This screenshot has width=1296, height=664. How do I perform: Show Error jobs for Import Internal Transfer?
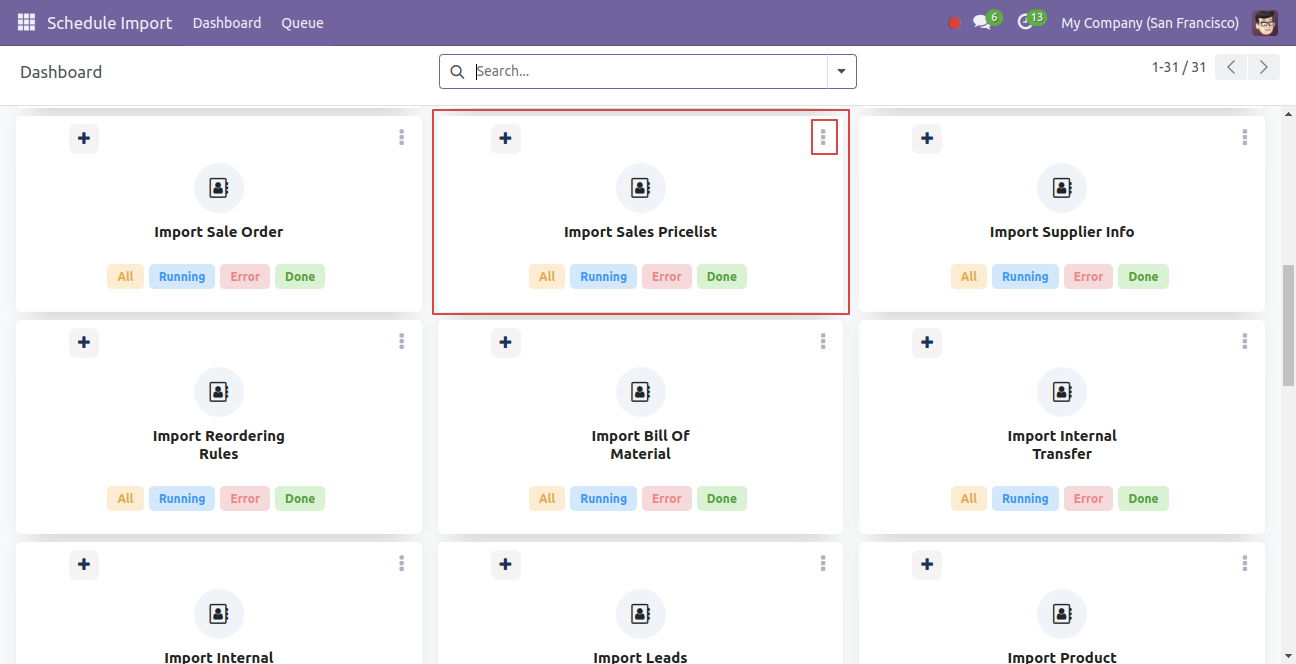(1088, 499)
